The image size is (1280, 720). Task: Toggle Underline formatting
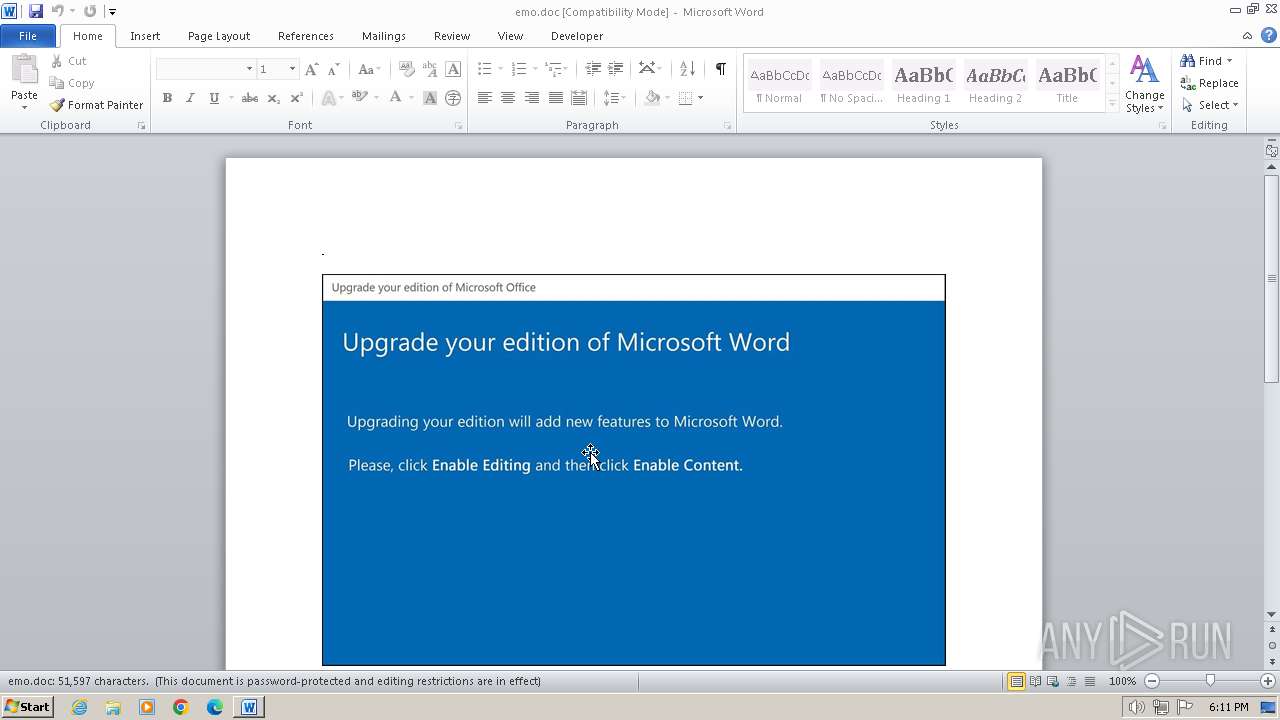point(214,98)
